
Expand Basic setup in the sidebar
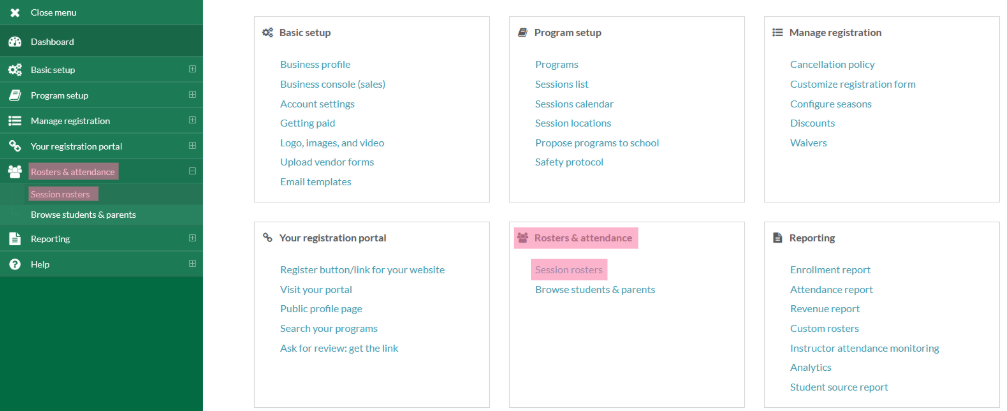(192, 70)
